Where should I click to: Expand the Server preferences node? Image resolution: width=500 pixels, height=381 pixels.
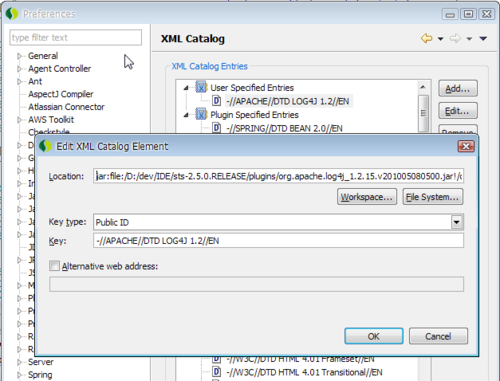19,362
